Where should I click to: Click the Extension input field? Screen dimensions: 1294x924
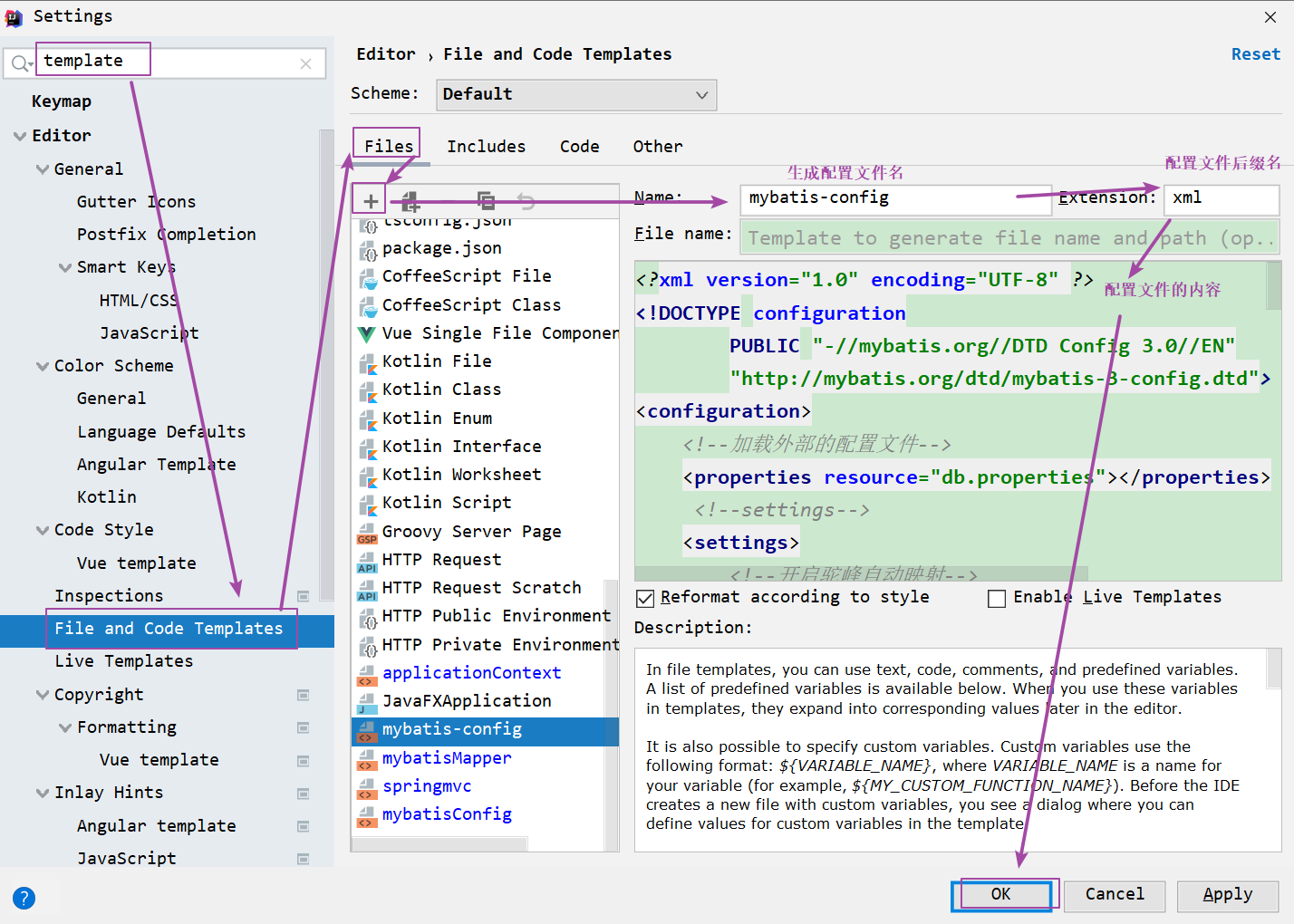point(1222,198)
